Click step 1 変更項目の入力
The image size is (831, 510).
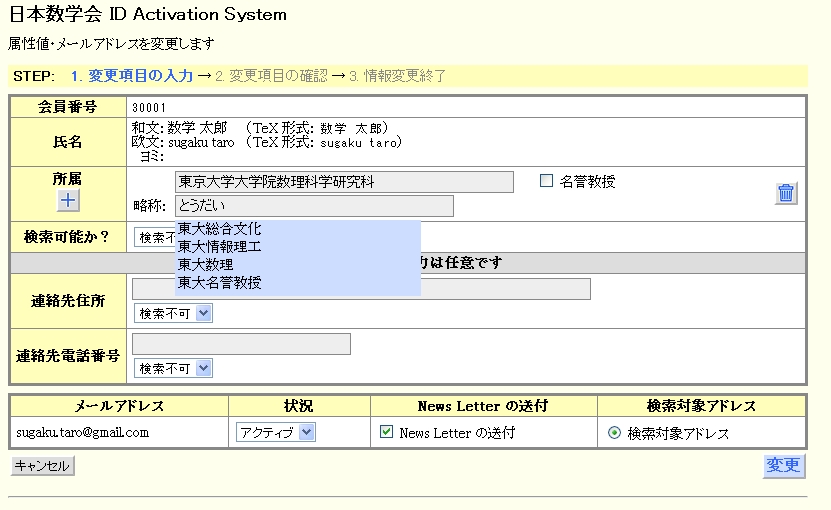pos(131,76)
